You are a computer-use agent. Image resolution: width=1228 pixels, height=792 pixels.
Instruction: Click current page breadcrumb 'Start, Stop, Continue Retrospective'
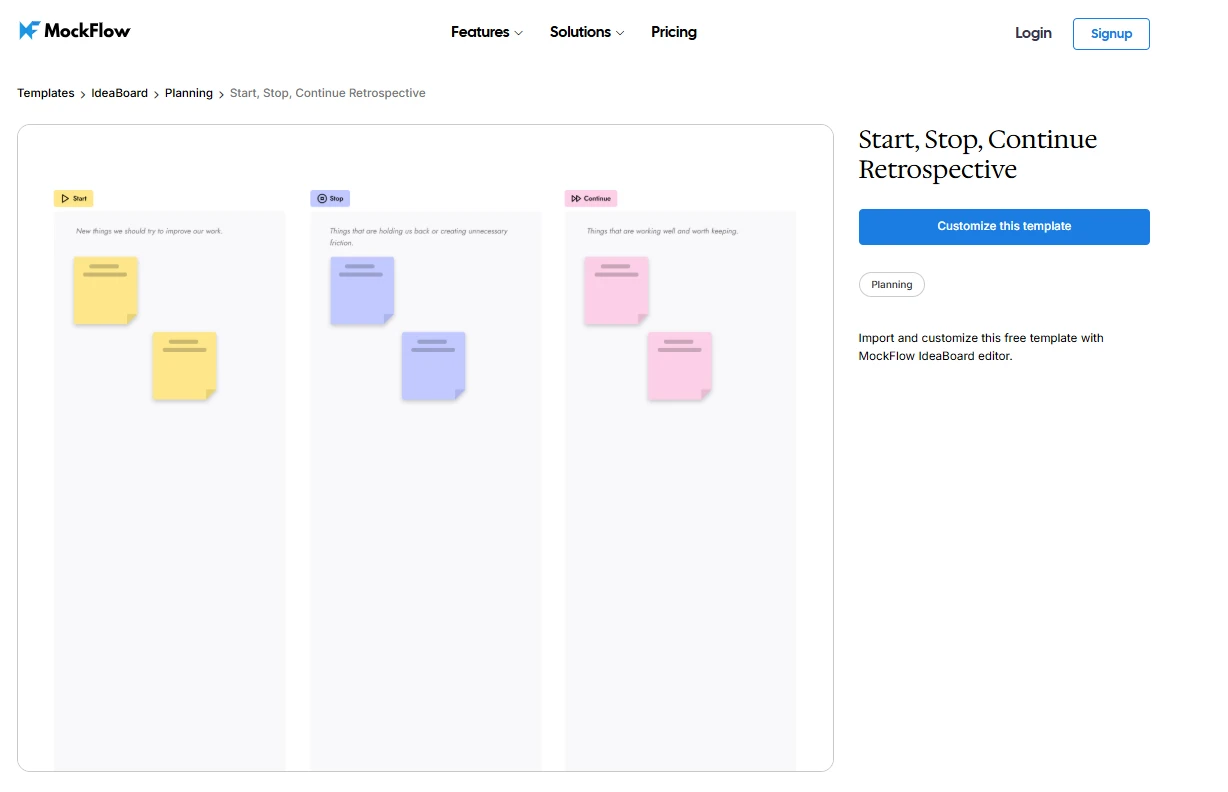coord(328,93)
